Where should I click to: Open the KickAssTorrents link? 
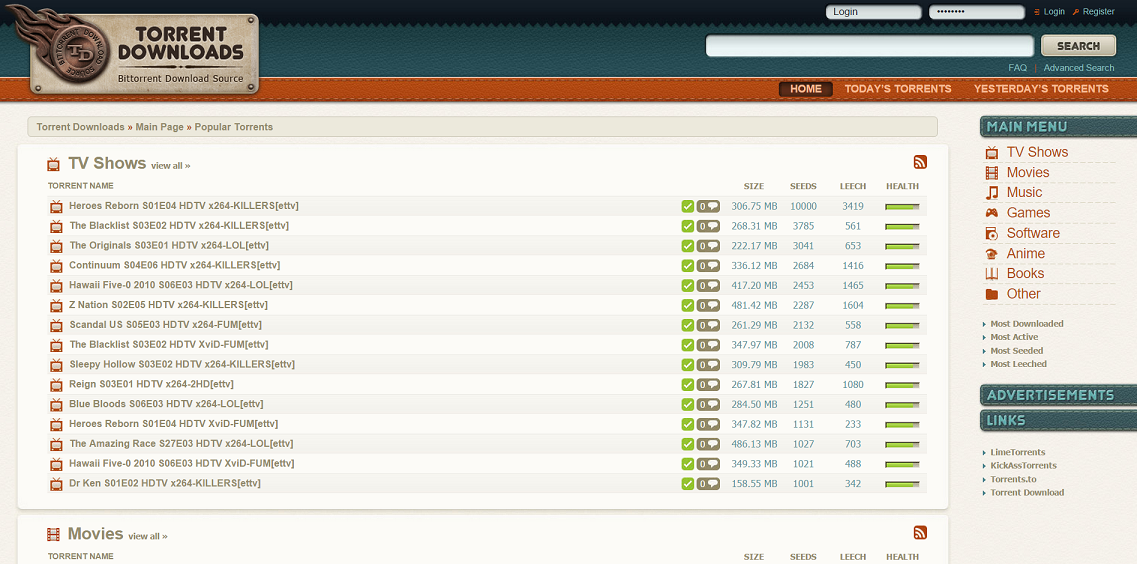pyautogui.click(x=1023, y=465)
